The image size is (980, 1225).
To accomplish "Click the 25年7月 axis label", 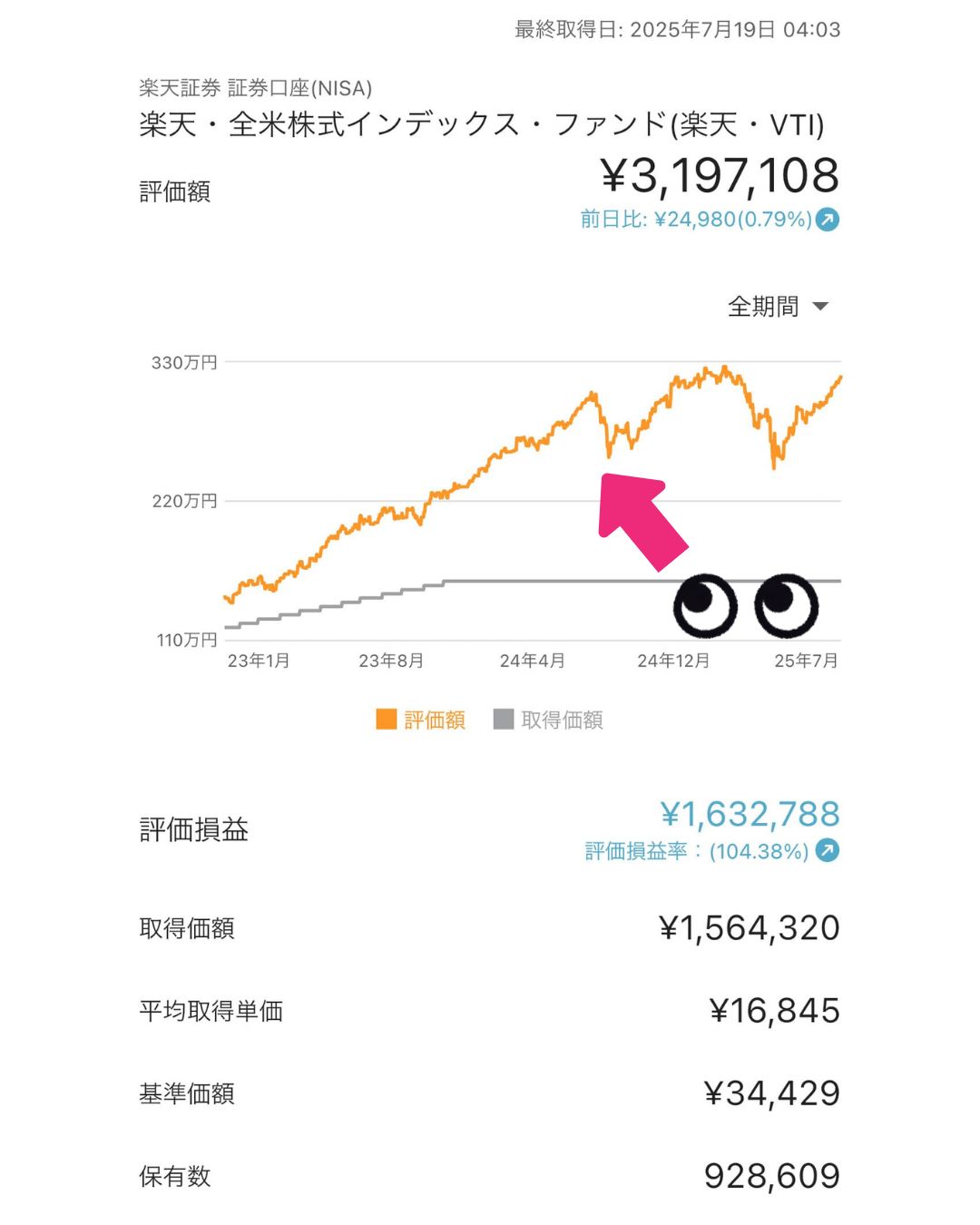I will 806,661.
